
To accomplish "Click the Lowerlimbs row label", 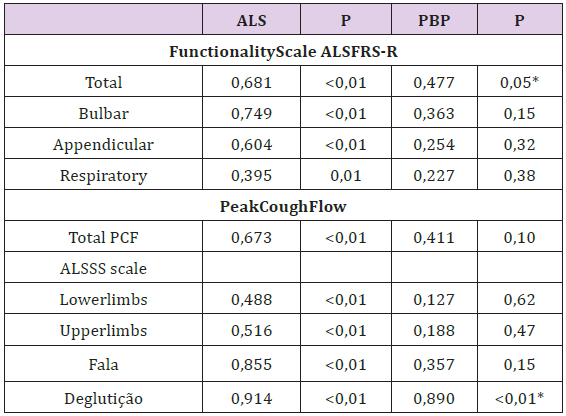I will click(x=104, y=300).
